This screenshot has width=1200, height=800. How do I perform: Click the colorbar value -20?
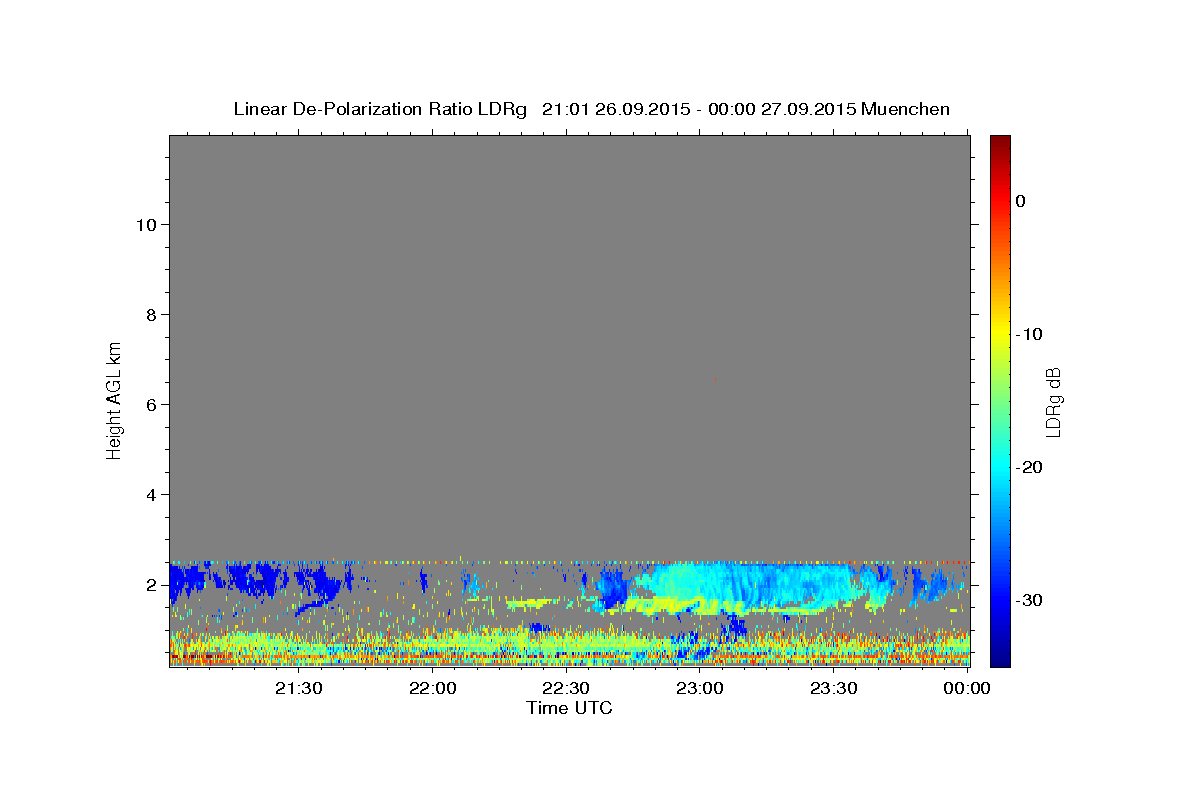pyautogui.click(x=1028, y=467)
